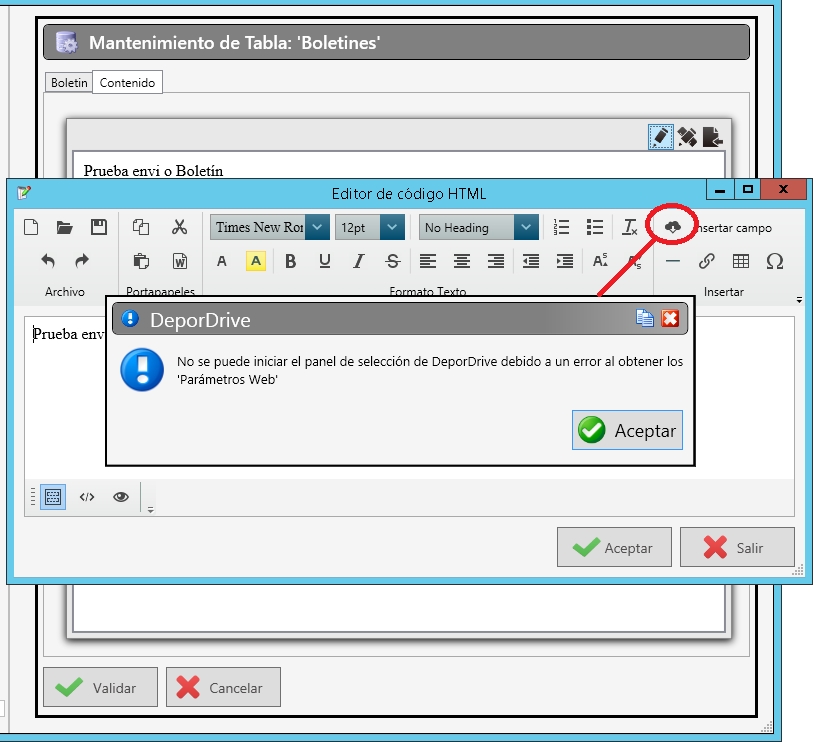Select the Contenido tab

click(128, 82)
